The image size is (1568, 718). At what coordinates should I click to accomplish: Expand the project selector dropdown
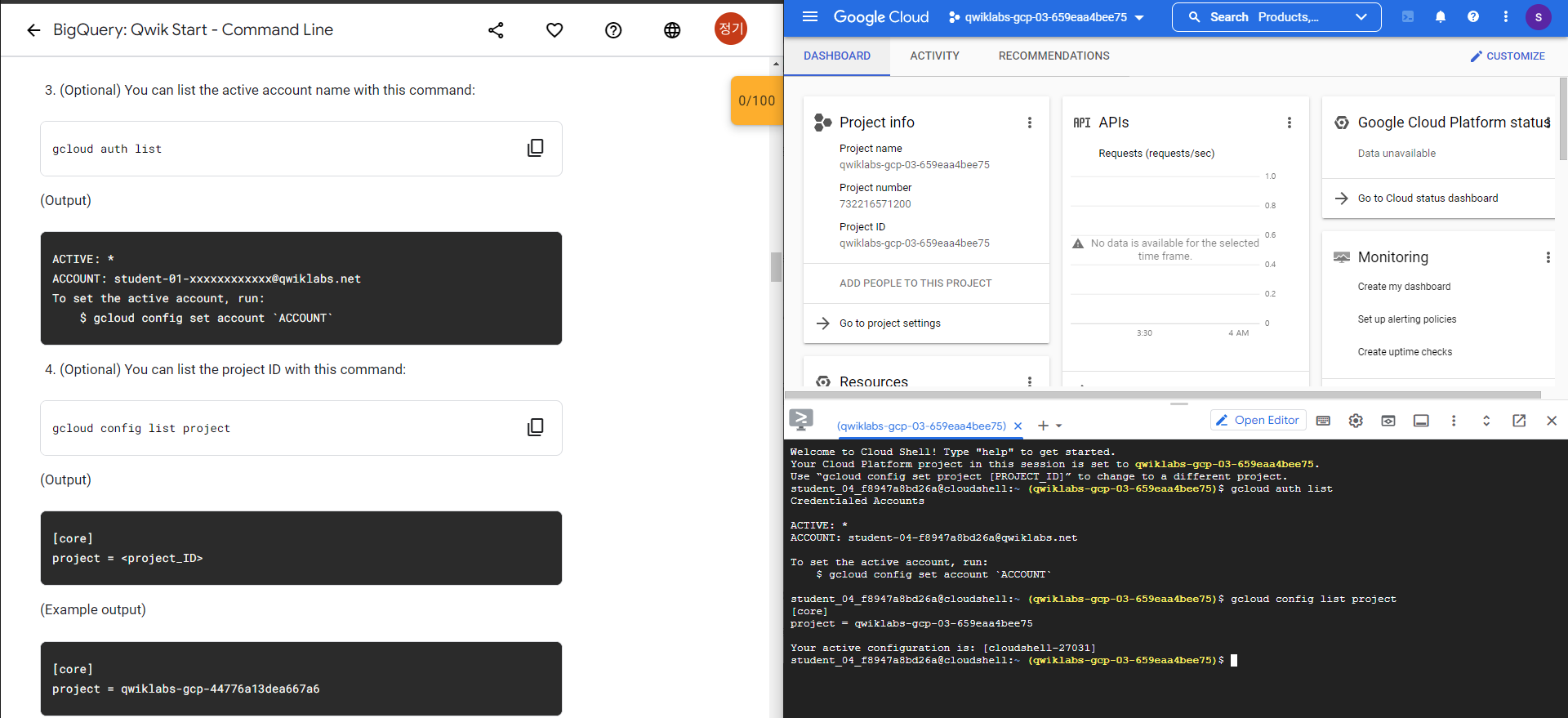[1139, 17]
